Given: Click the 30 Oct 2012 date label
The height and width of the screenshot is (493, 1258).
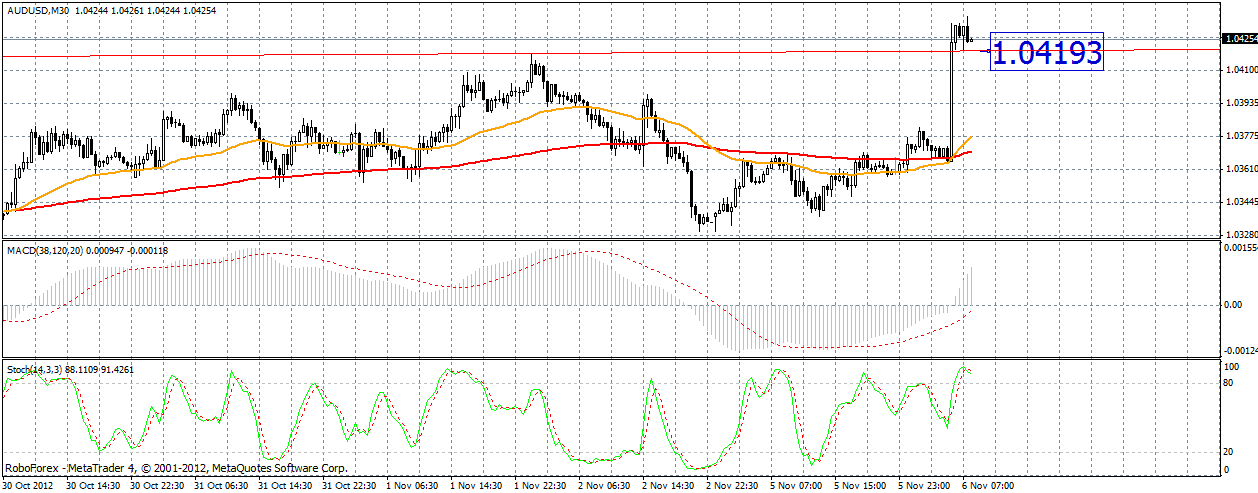Looking at the screenshot, I should pyautogui.click(x=27, y=485).
